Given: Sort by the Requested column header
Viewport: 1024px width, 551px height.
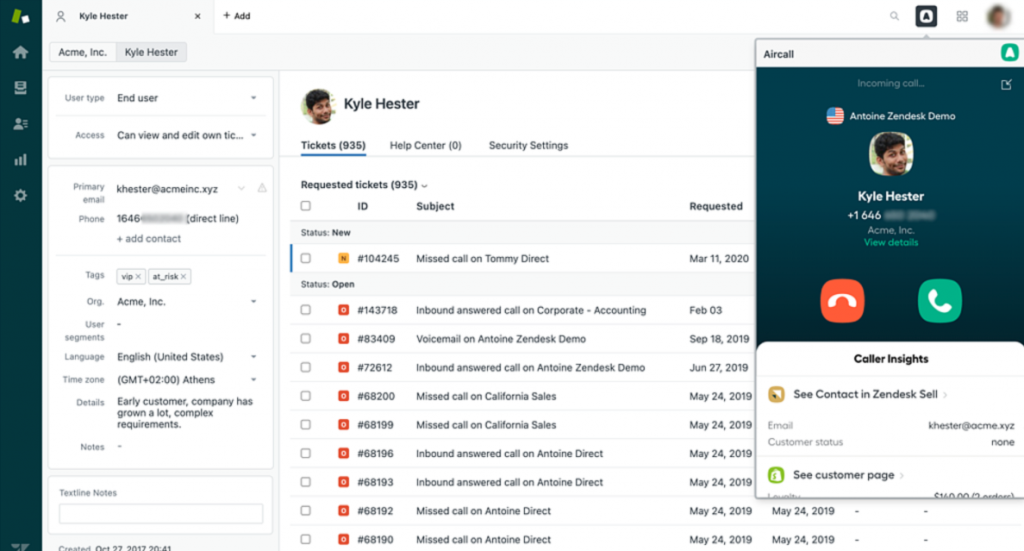Looking at the screenshot, I should click(716, 206).
